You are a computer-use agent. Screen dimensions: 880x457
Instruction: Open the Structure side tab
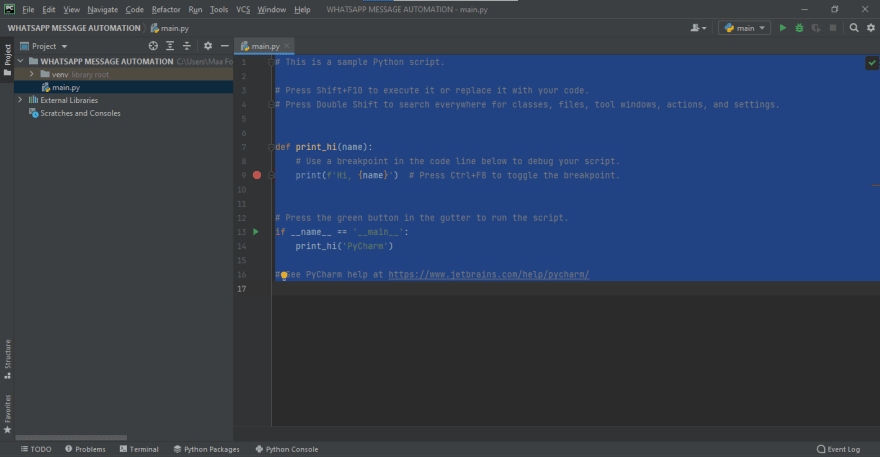coord(7,359)
